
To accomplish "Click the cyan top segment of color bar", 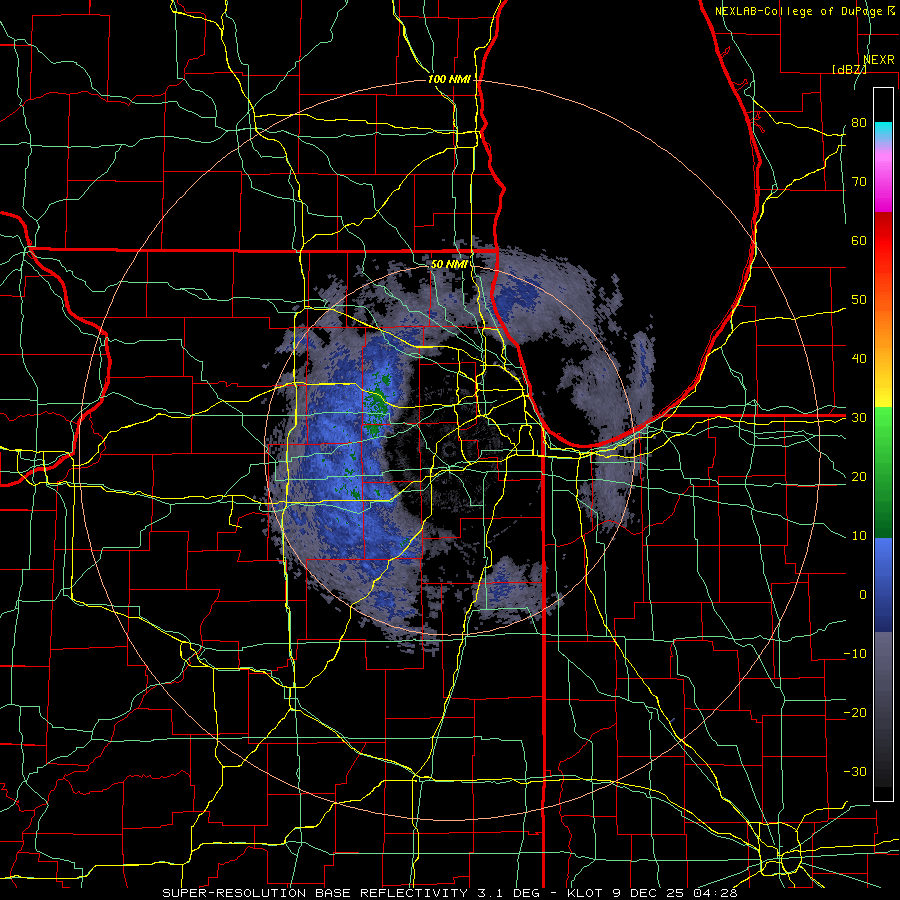I will pos(883,132).
